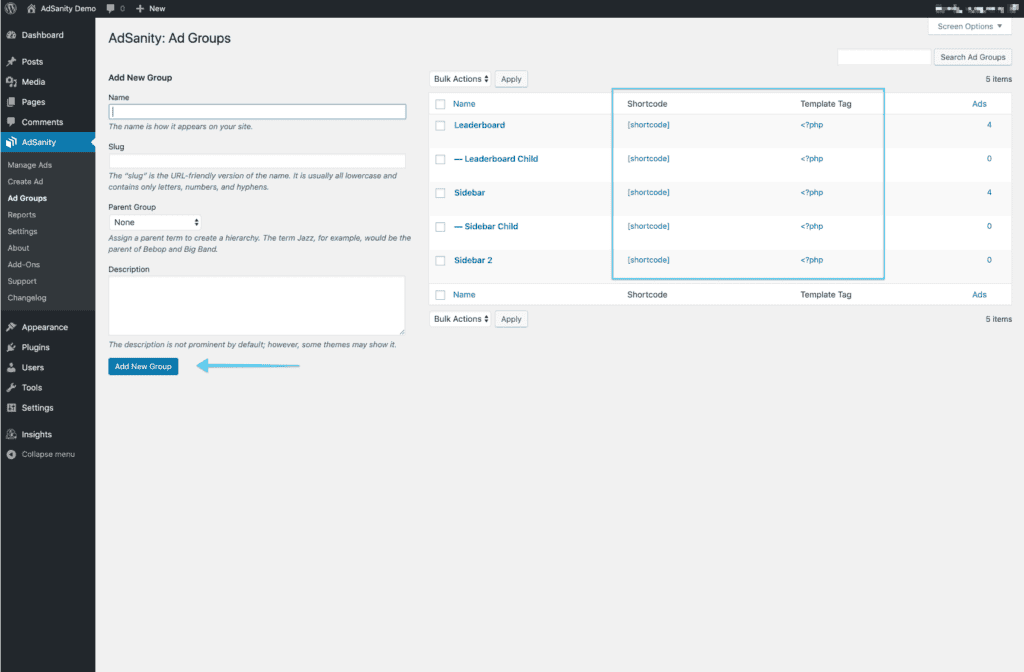Click the WordPress logo in admin bar
This screenshot has height=672, width=1024.
point(10,8)
